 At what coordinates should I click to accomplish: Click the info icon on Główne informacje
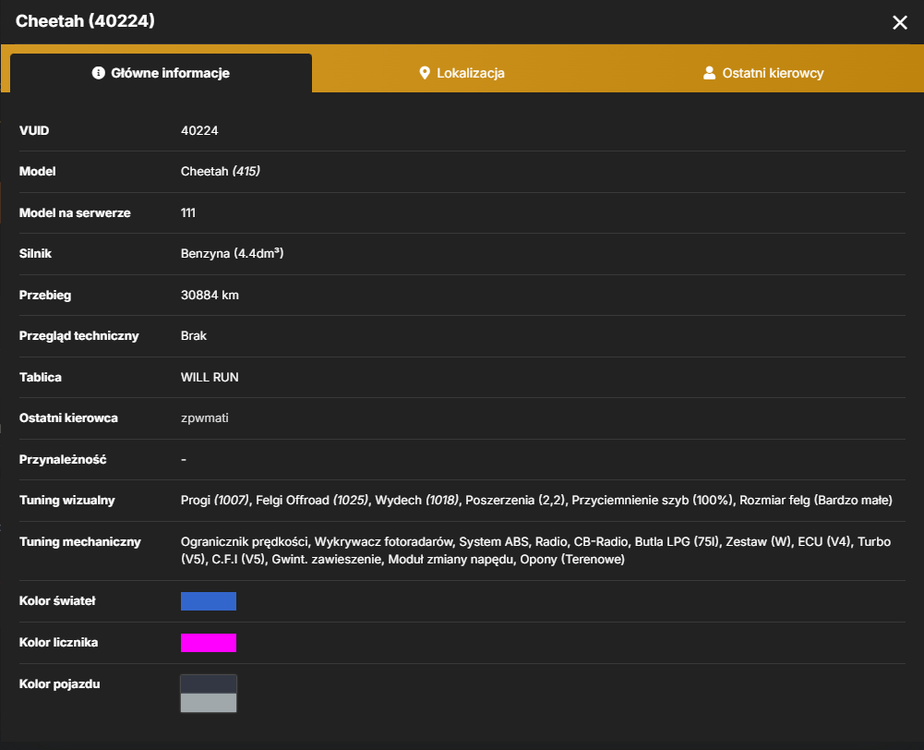(98, 72)
